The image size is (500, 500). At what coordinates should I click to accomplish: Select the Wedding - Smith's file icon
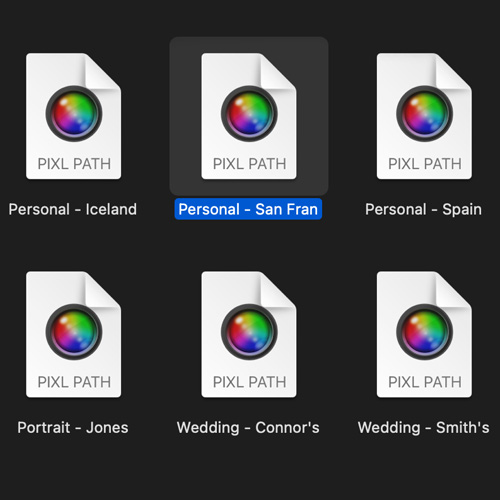(x=424, y=334)
